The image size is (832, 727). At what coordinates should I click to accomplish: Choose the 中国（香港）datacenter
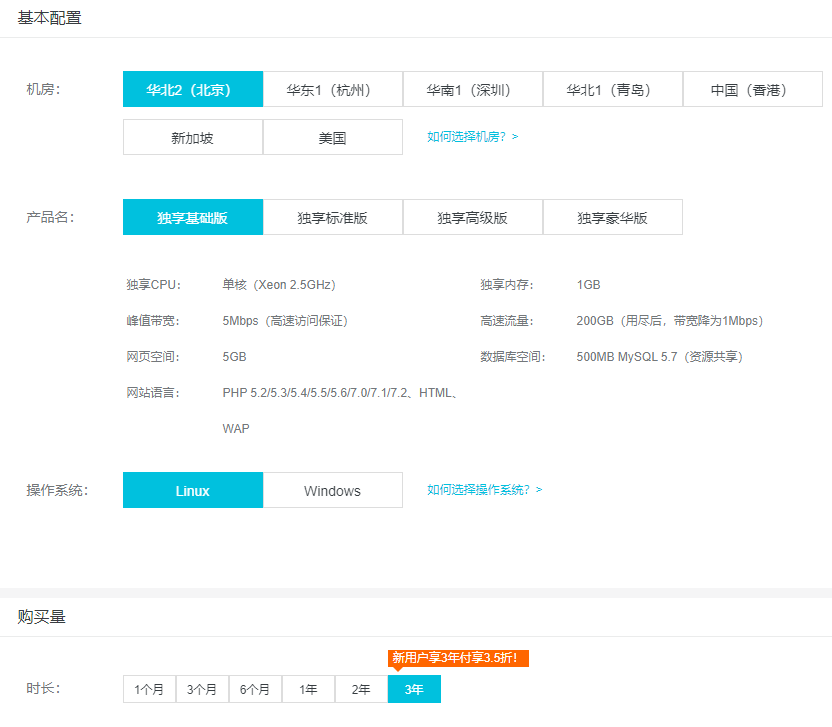point(751,89)
